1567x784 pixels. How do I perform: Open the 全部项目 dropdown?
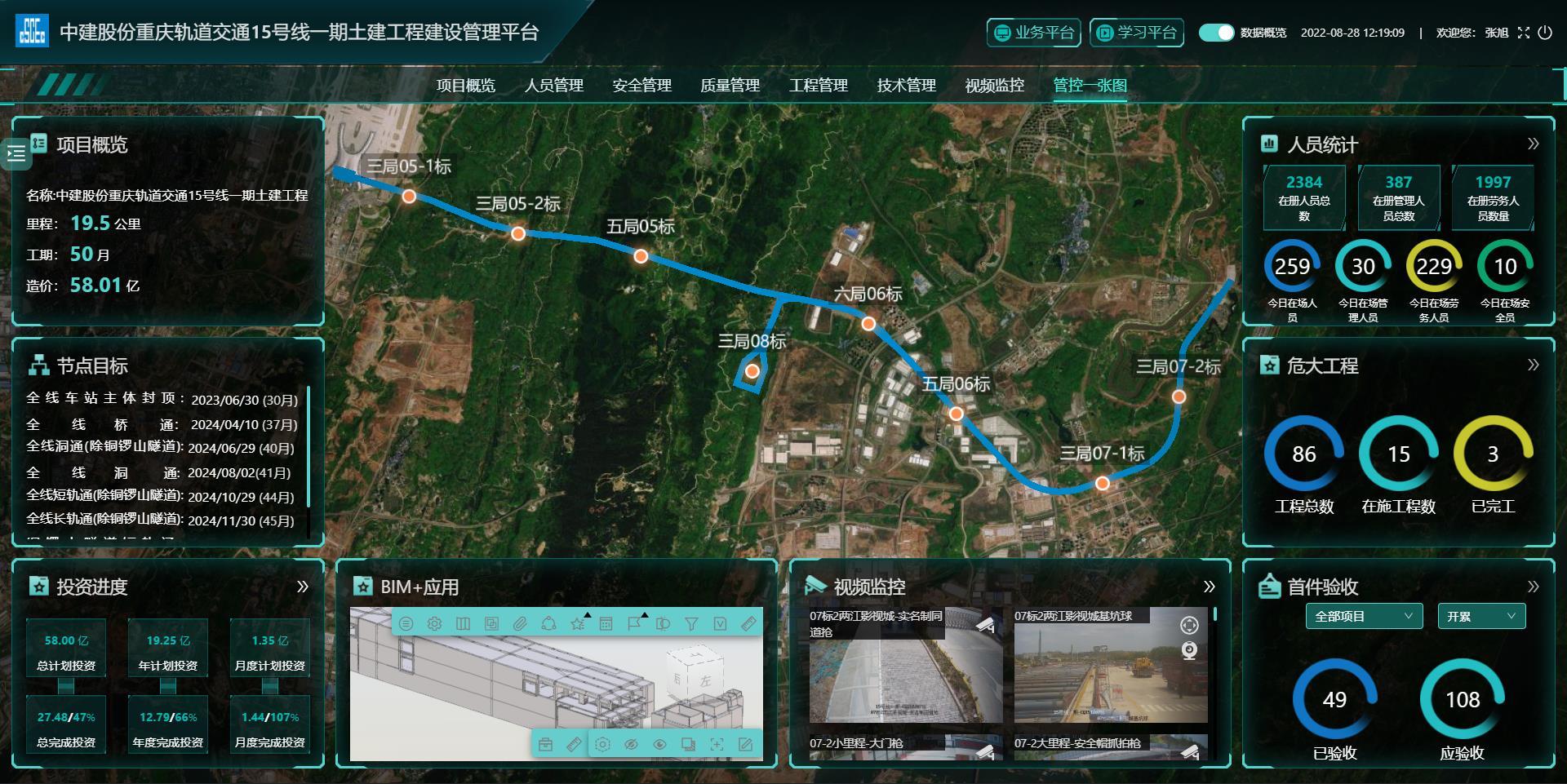click(x=1363, y=617)
